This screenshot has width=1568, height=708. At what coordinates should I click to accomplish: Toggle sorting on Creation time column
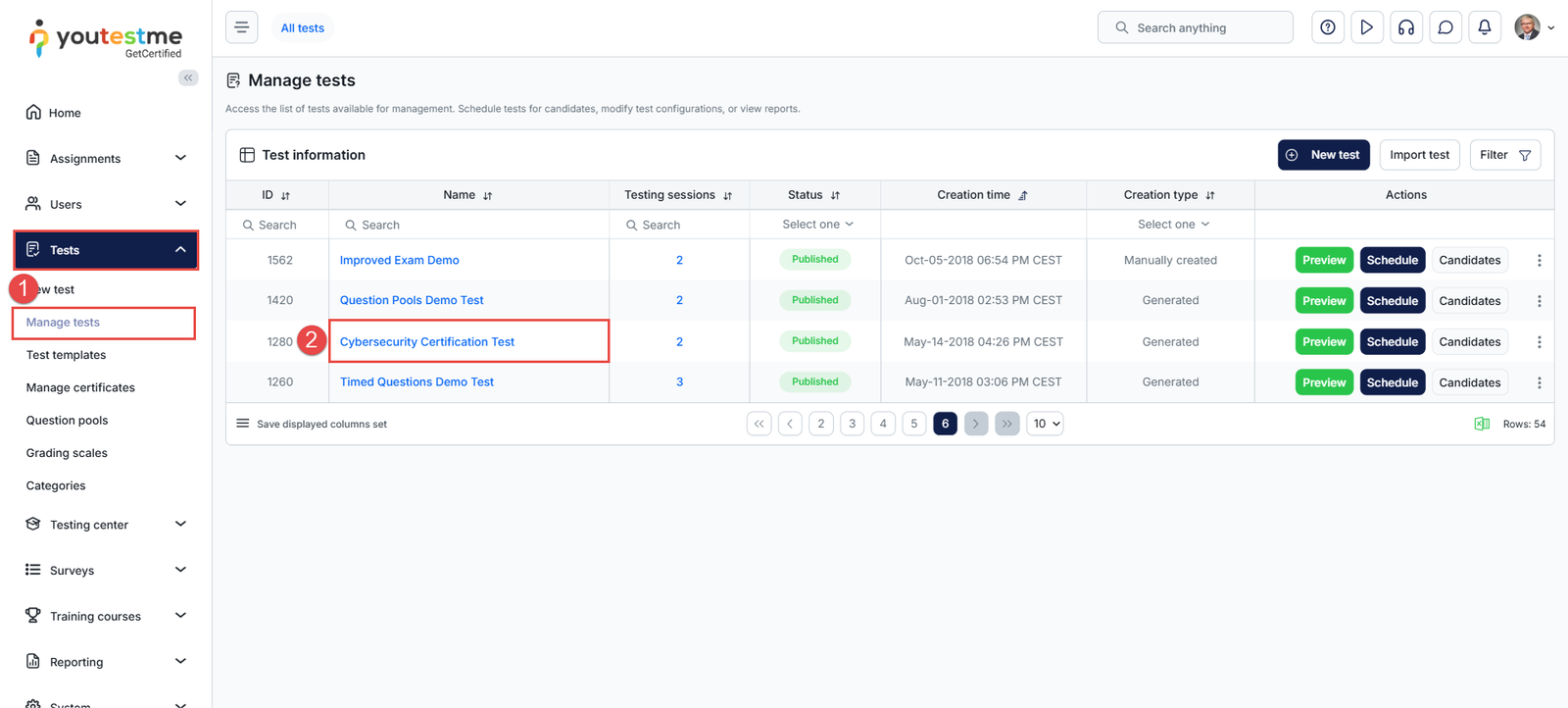point(1022,196)
